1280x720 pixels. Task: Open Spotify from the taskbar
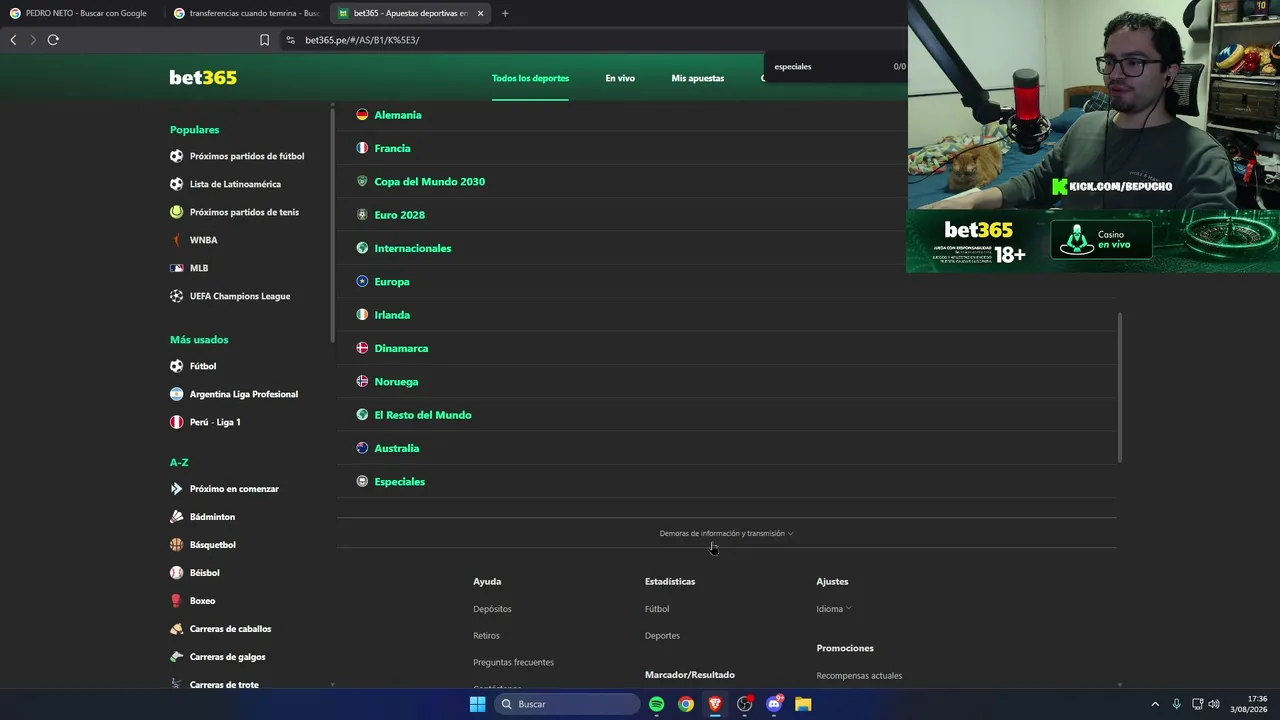pos(656,704)
